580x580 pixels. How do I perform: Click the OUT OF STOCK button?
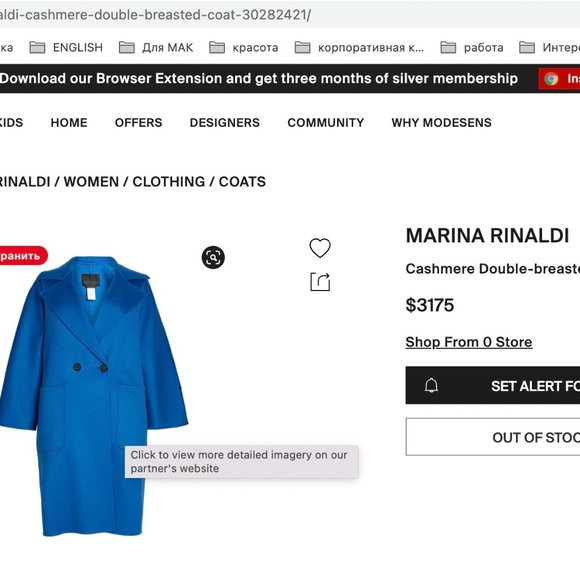[x=493, y=437]
